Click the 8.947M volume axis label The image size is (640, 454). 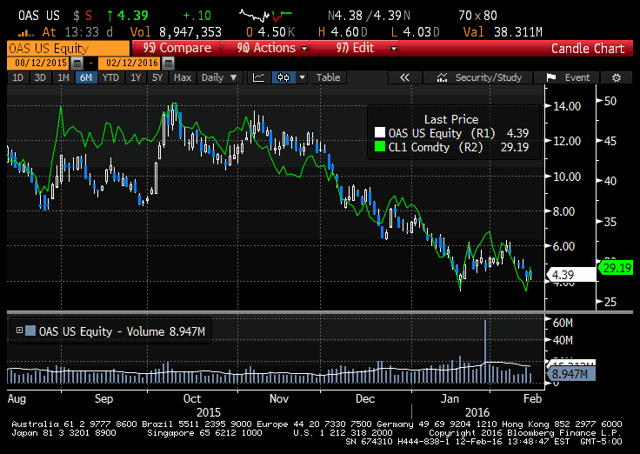[x=569, y=374]
